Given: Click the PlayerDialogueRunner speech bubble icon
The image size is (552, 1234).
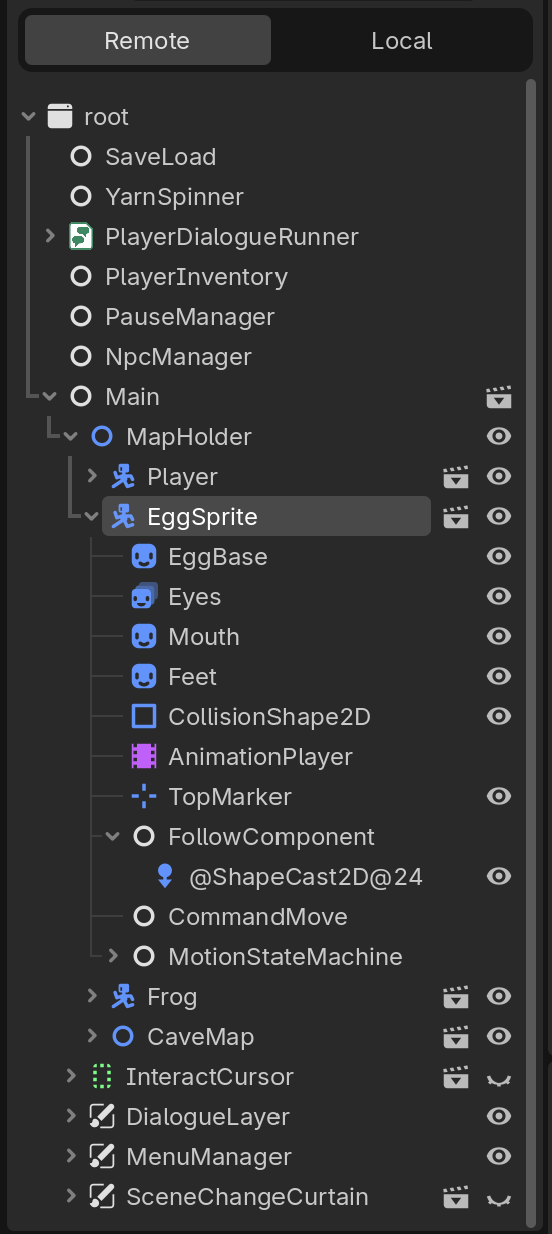Looking at the screenshot, I should point(81,237).
